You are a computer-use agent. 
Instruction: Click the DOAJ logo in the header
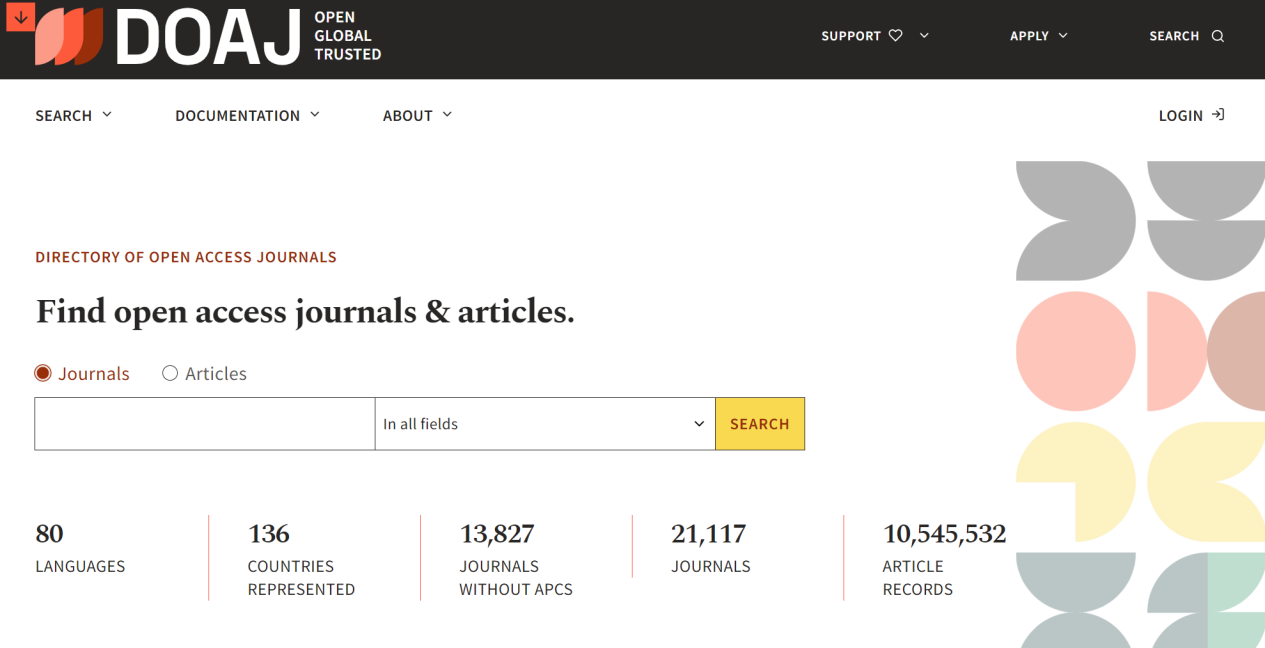(208, 37)
